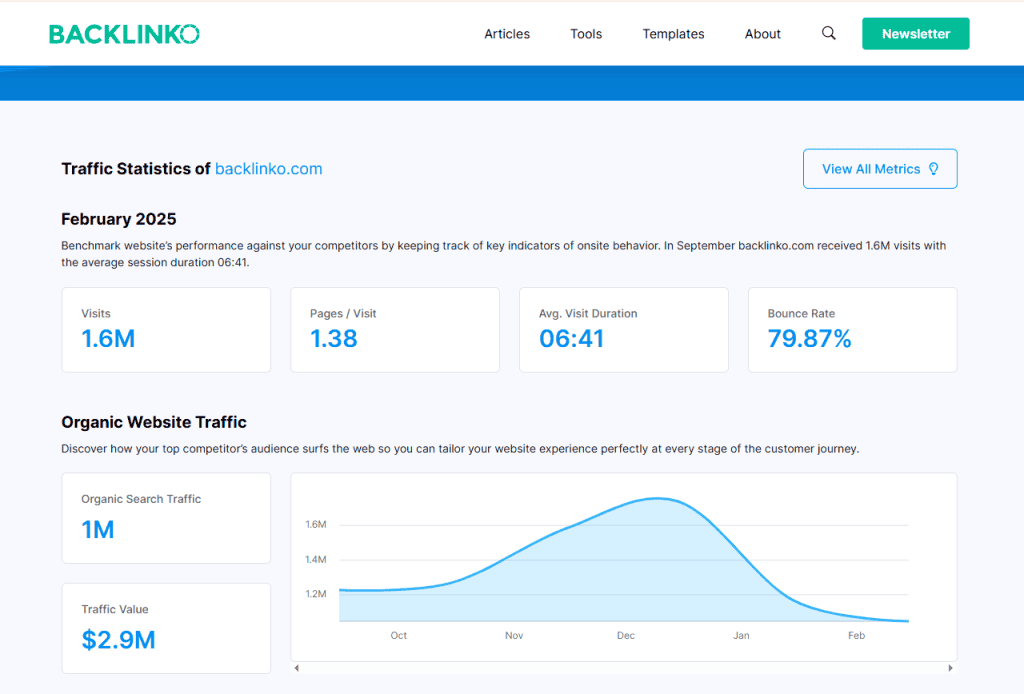This screenshot has width=1024, height=694.
Task: Click the Feb label on chart axis
Action: (856, 635)
